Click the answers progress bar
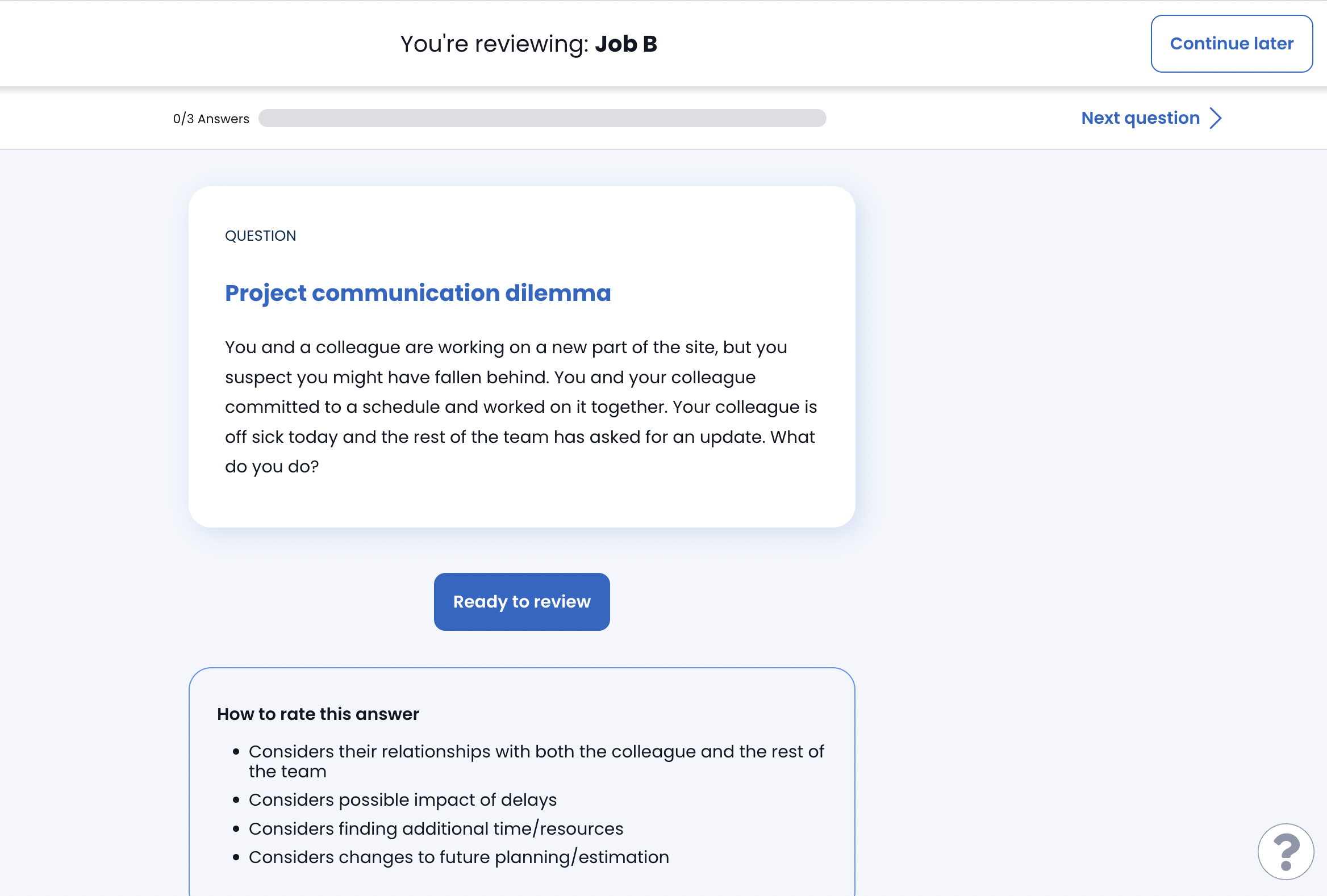 [541, 118]
